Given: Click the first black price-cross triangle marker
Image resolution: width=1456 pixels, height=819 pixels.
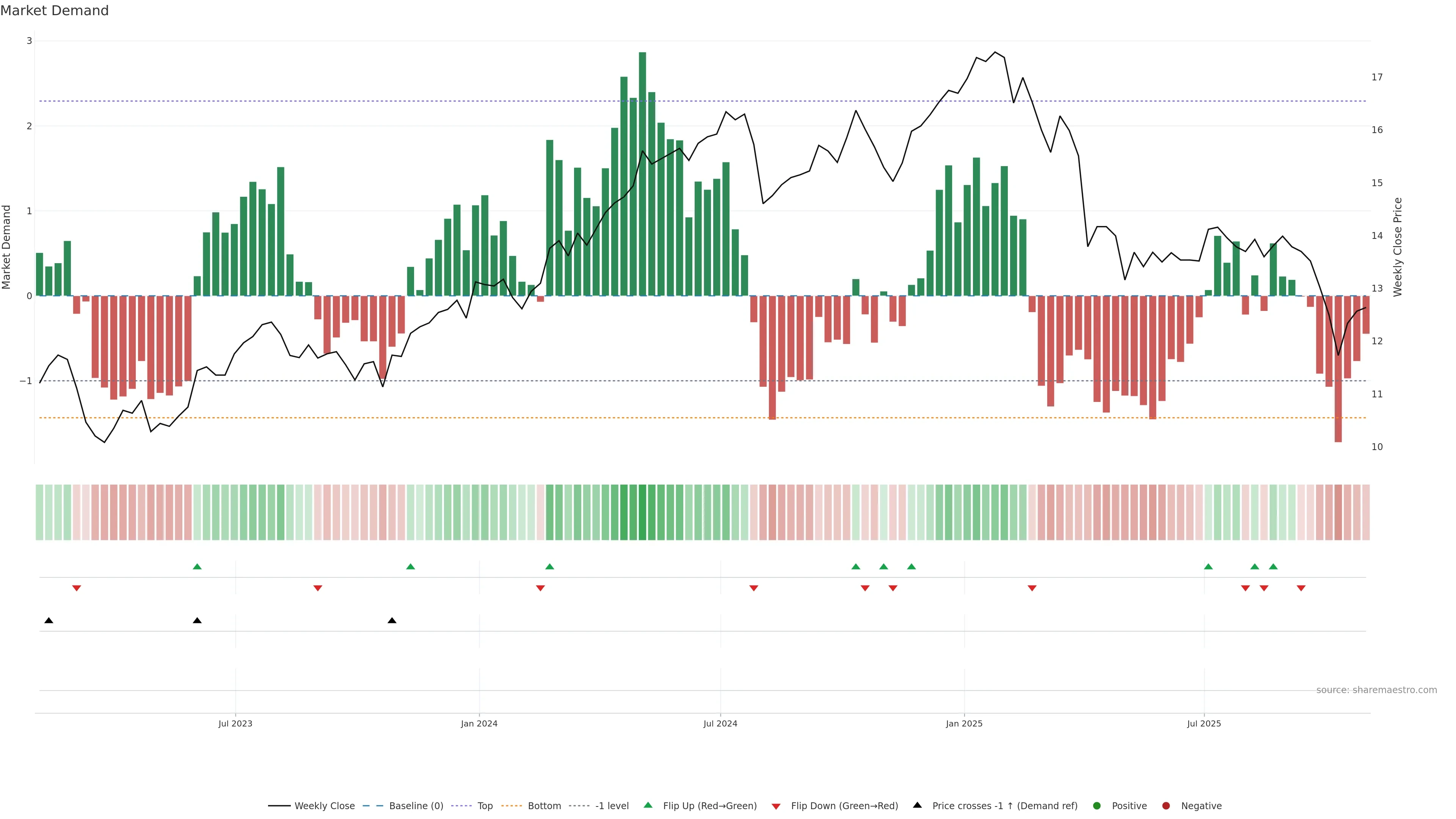Looking at the screenshot, I should pyautogui.click(x=49, y=621).
